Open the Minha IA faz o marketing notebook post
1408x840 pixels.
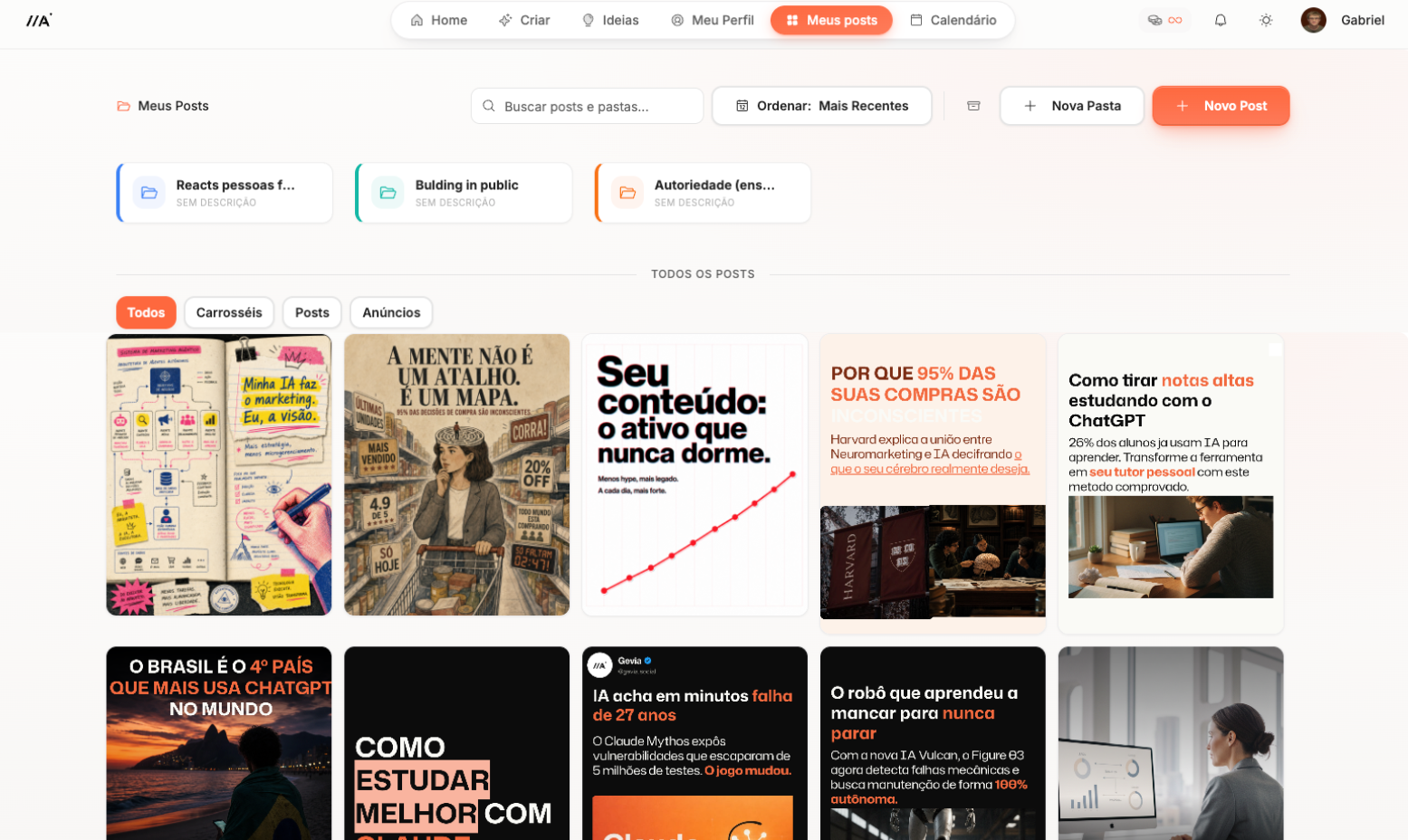219,475
